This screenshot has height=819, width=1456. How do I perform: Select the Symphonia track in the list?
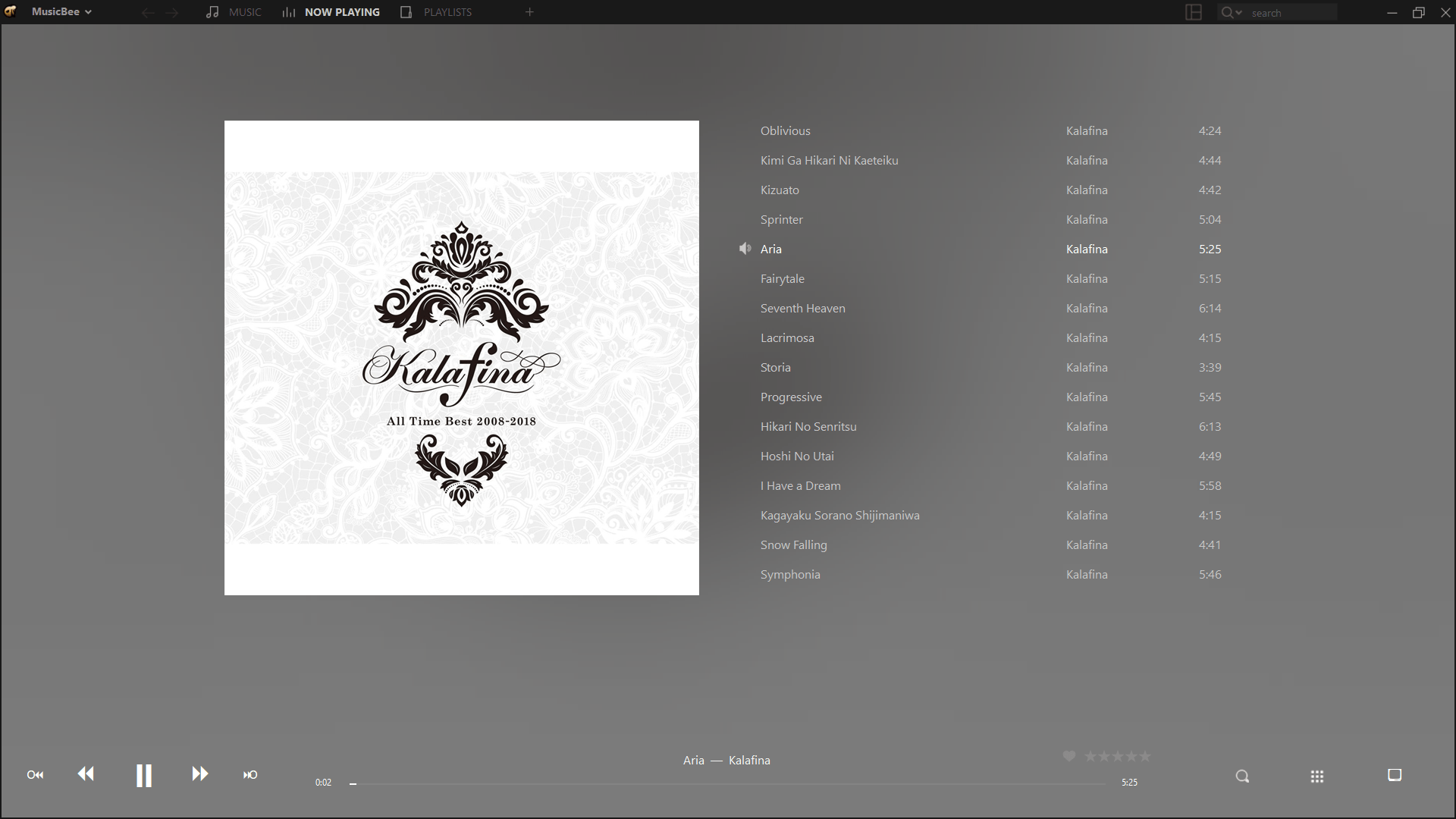click(790, 574)
